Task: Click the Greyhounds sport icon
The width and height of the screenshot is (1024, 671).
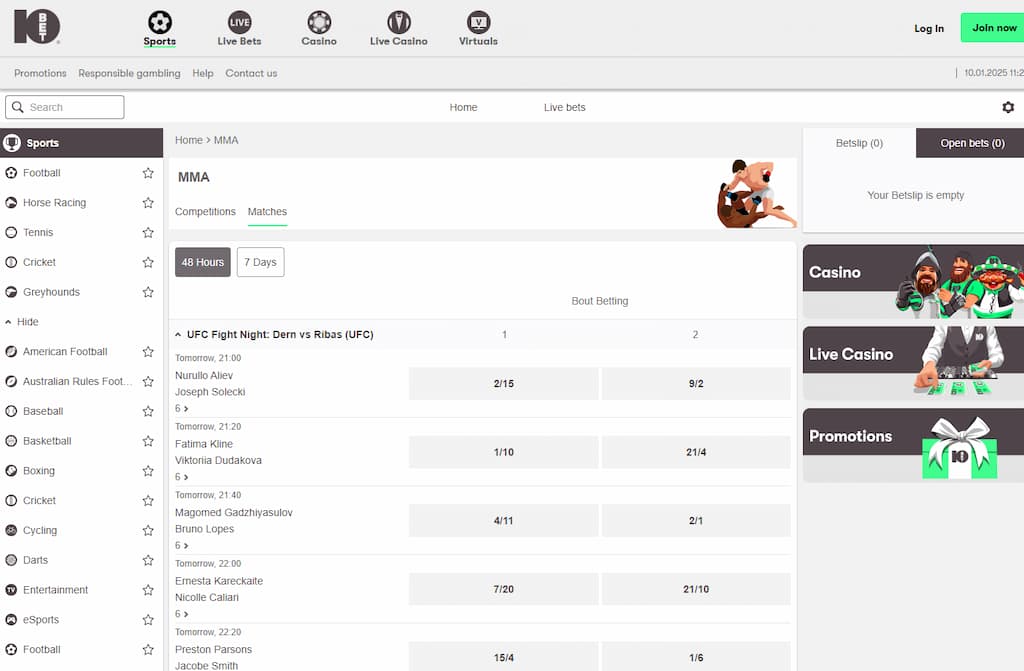Action: [x=11, y=292]
